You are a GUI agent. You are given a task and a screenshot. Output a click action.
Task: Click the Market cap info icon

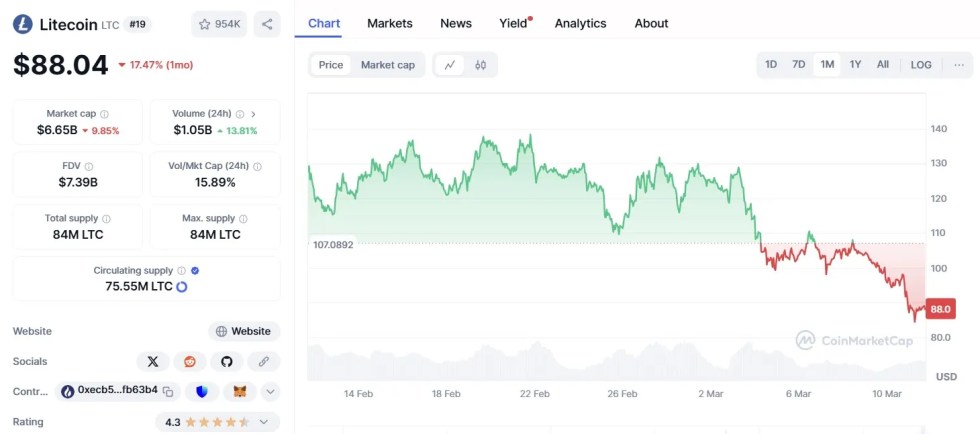click(x=104, y=115)
